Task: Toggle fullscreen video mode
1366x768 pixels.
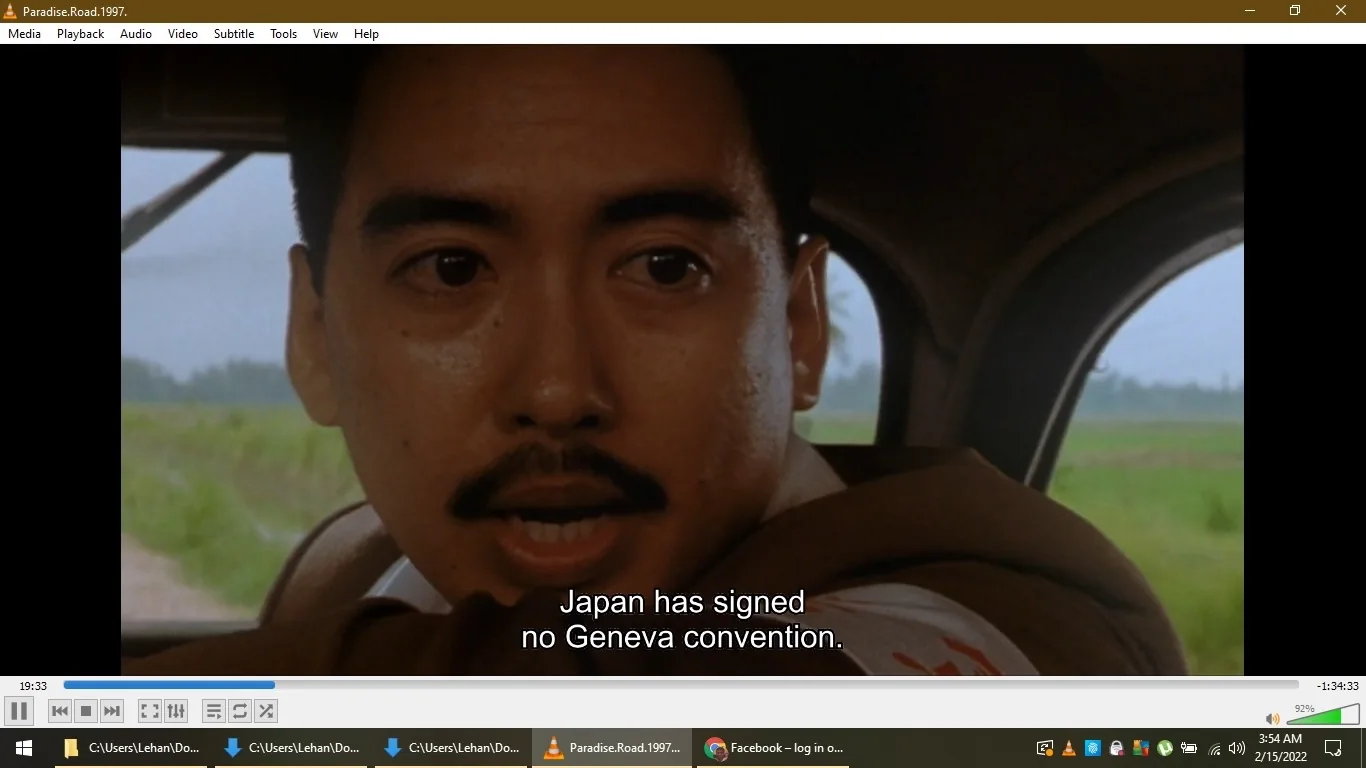Action: [150, 711]
